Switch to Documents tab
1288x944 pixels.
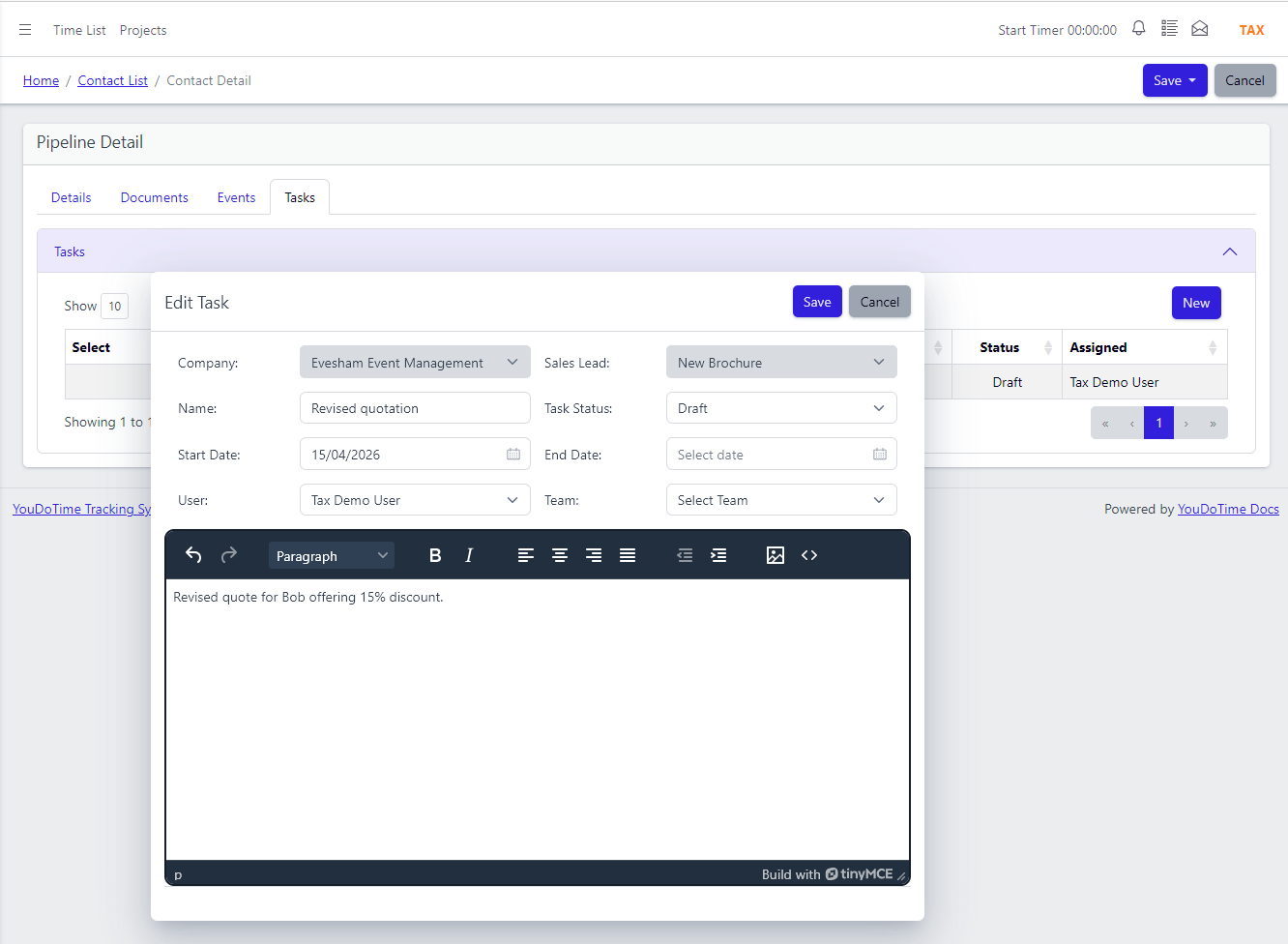coord(155,197)
